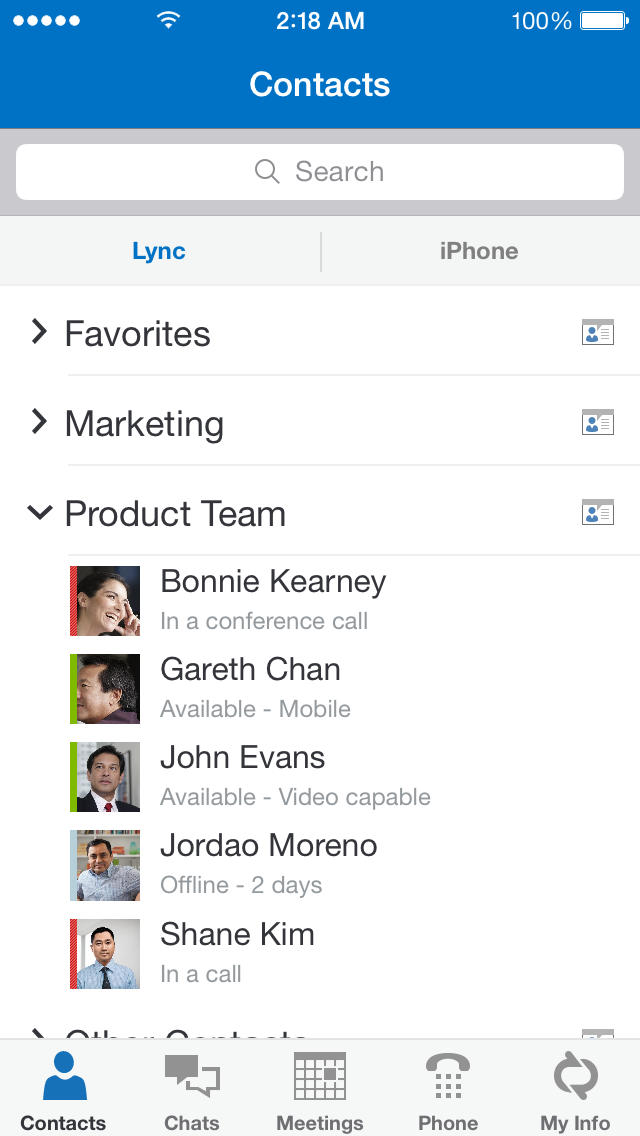Switch to the Lync contacts tab

pyautogui.click(x=159, y=251)
